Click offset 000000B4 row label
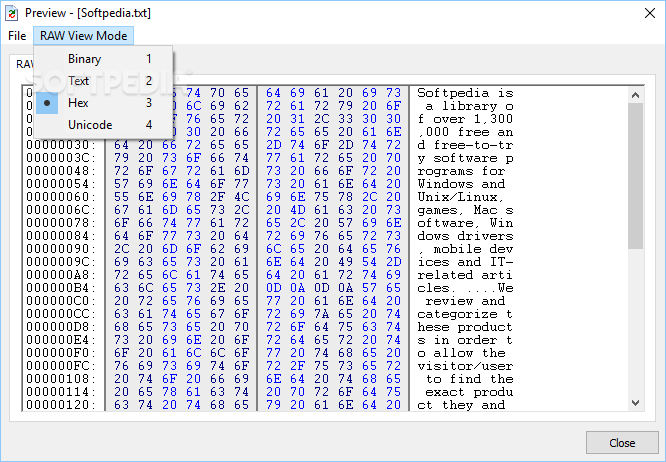This screenshot has width=666, height=462. click(61, 288)
